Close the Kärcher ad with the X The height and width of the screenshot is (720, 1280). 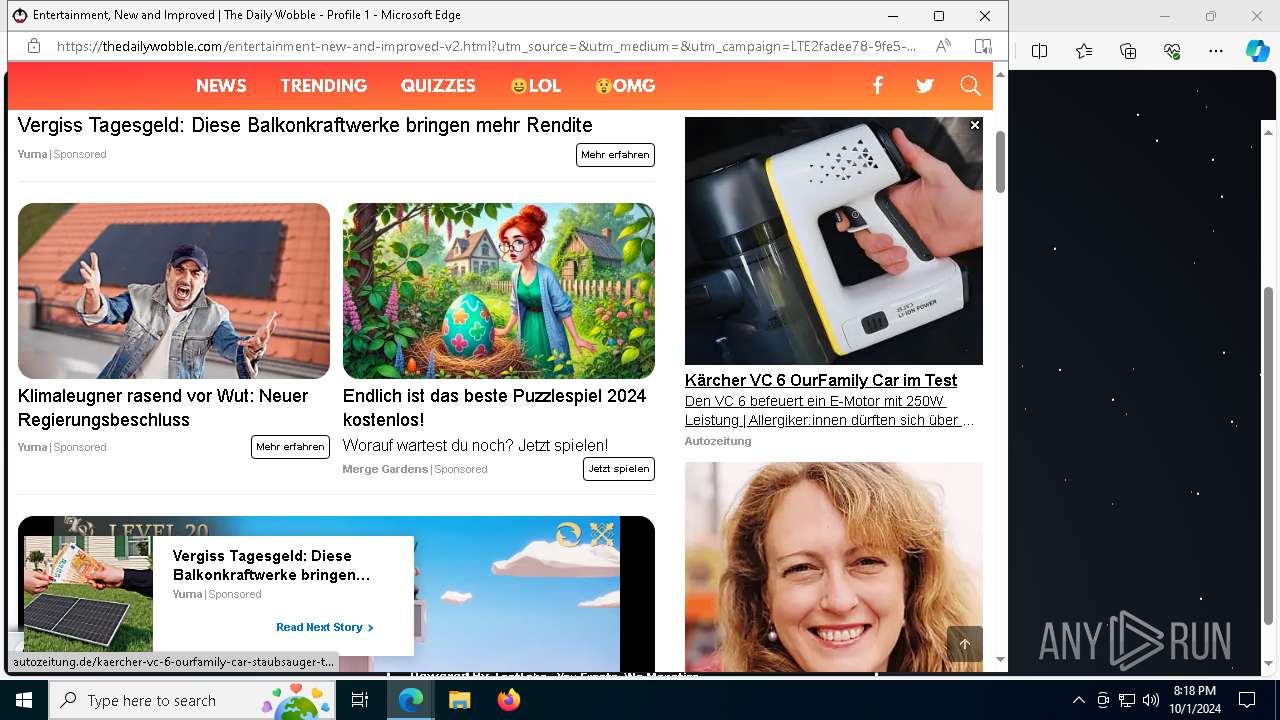[x=975, y=125]
